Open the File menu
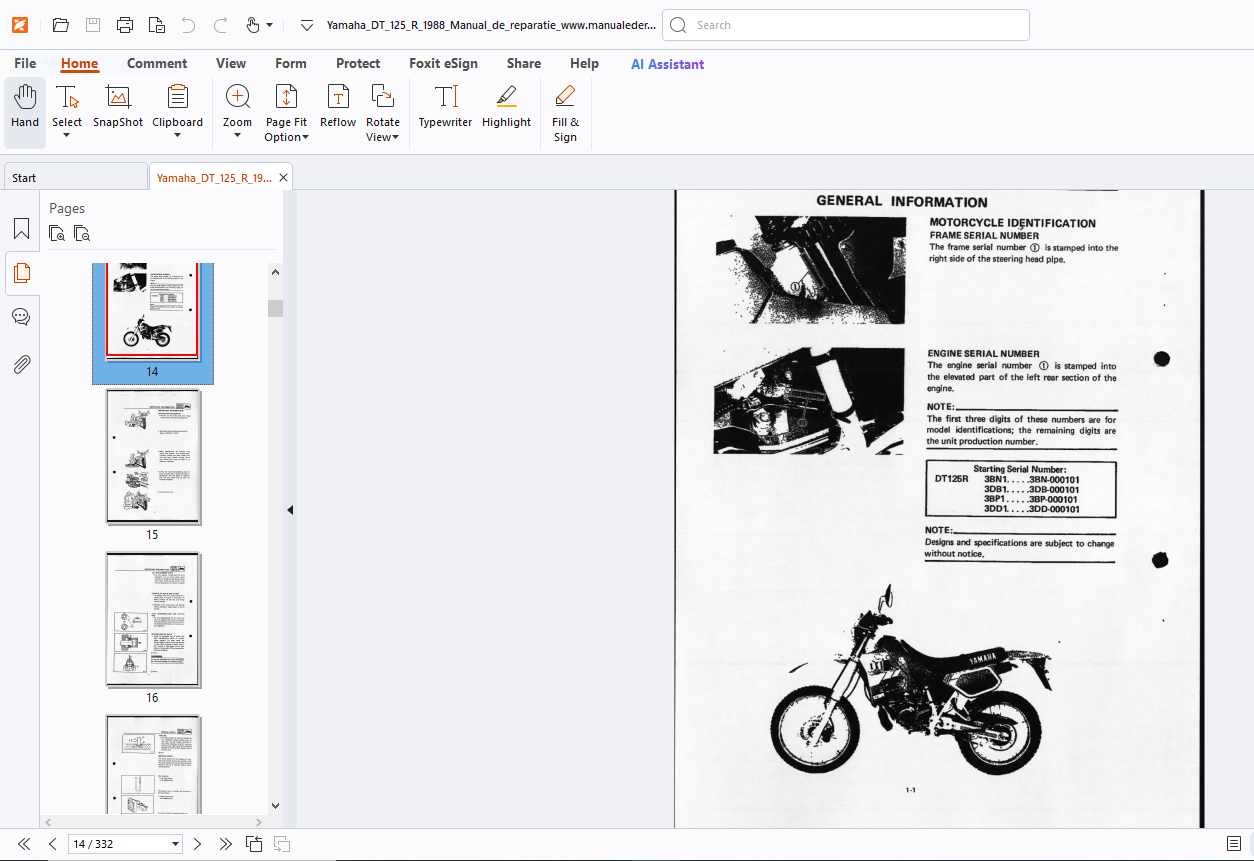The width and height of the screenshot is (1254, 861). tap(25, 63)
